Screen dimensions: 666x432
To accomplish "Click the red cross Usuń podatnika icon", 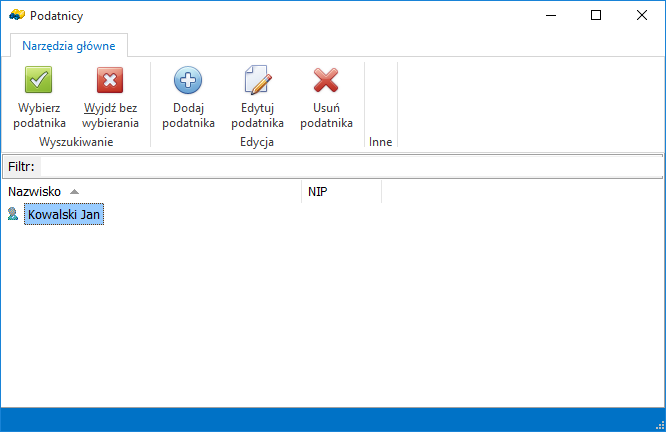I will click(x=326, y=80).
